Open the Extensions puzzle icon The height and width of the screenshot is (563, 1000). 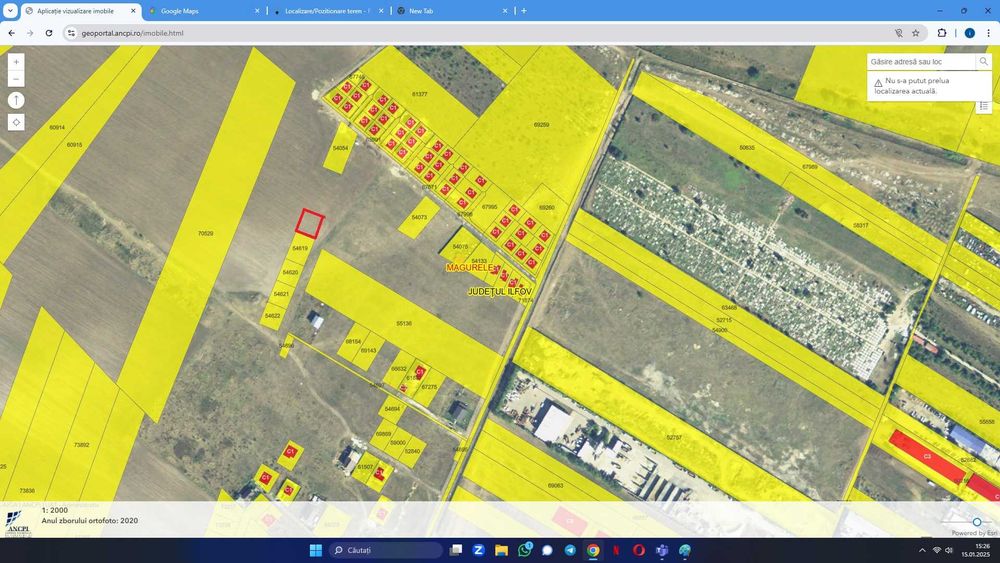[941, 33]
